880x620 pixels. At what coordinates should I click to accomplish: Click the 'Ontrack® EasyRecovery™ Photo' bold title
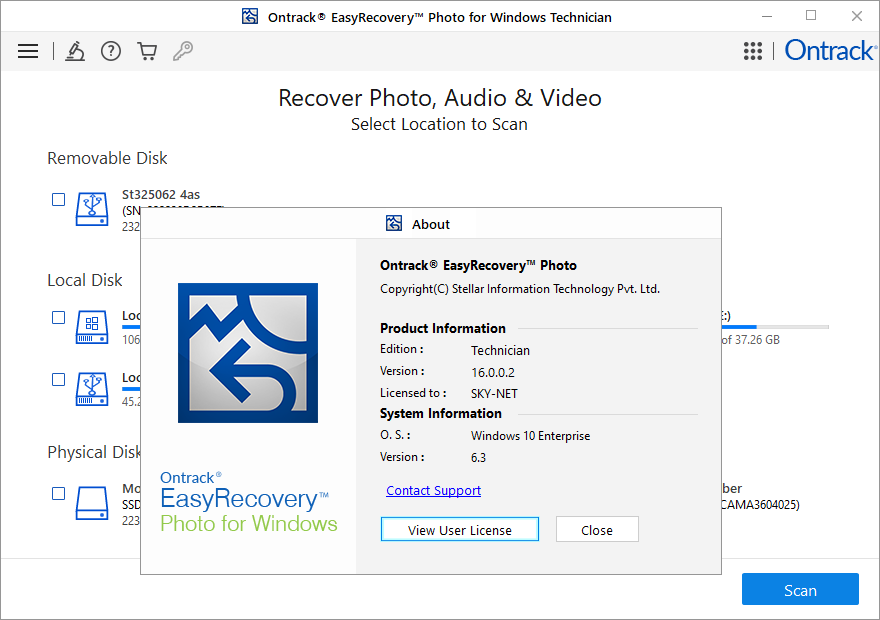pos(478,265)
